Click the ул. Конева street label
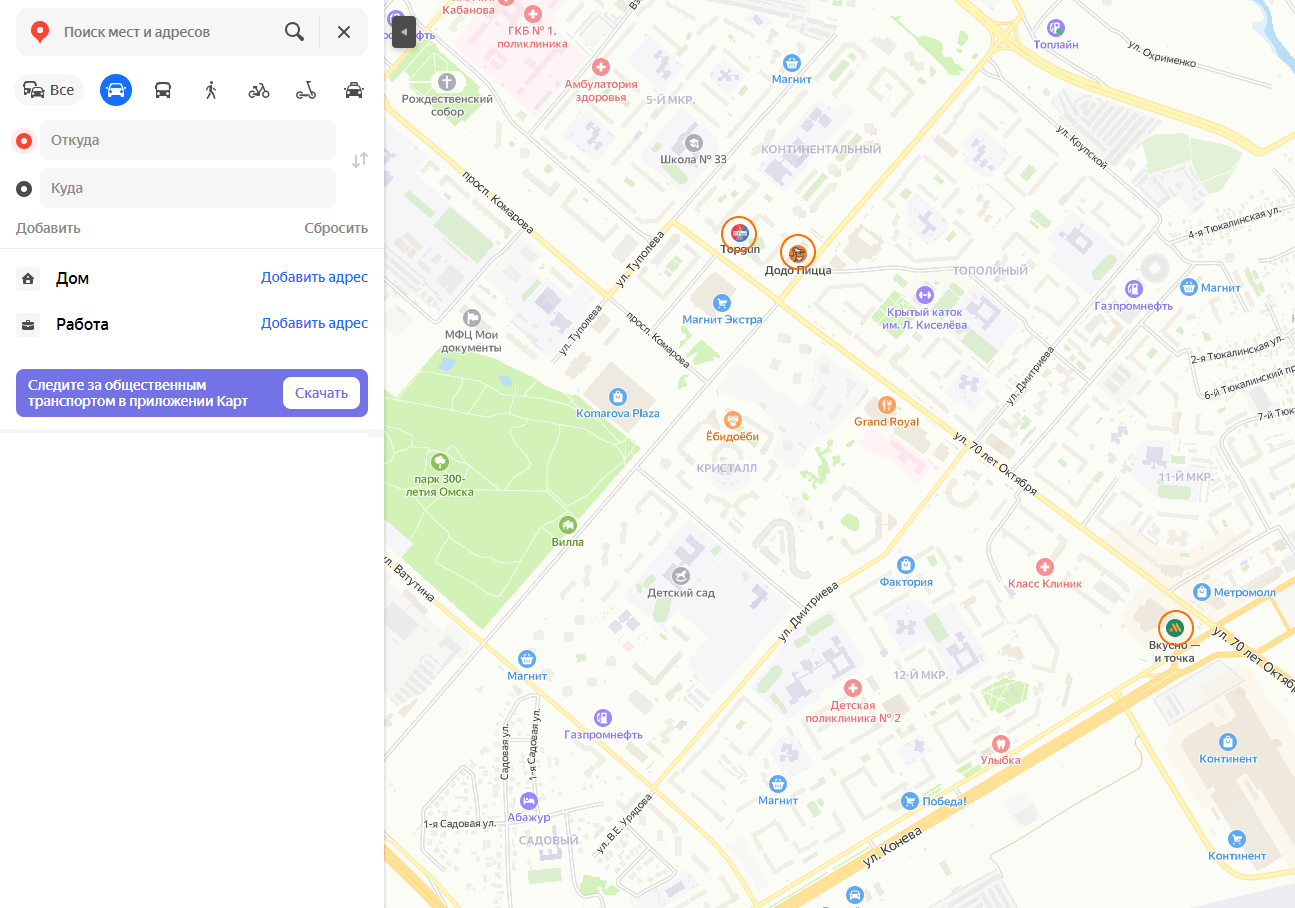1295x908 pixels. (892, 846)
